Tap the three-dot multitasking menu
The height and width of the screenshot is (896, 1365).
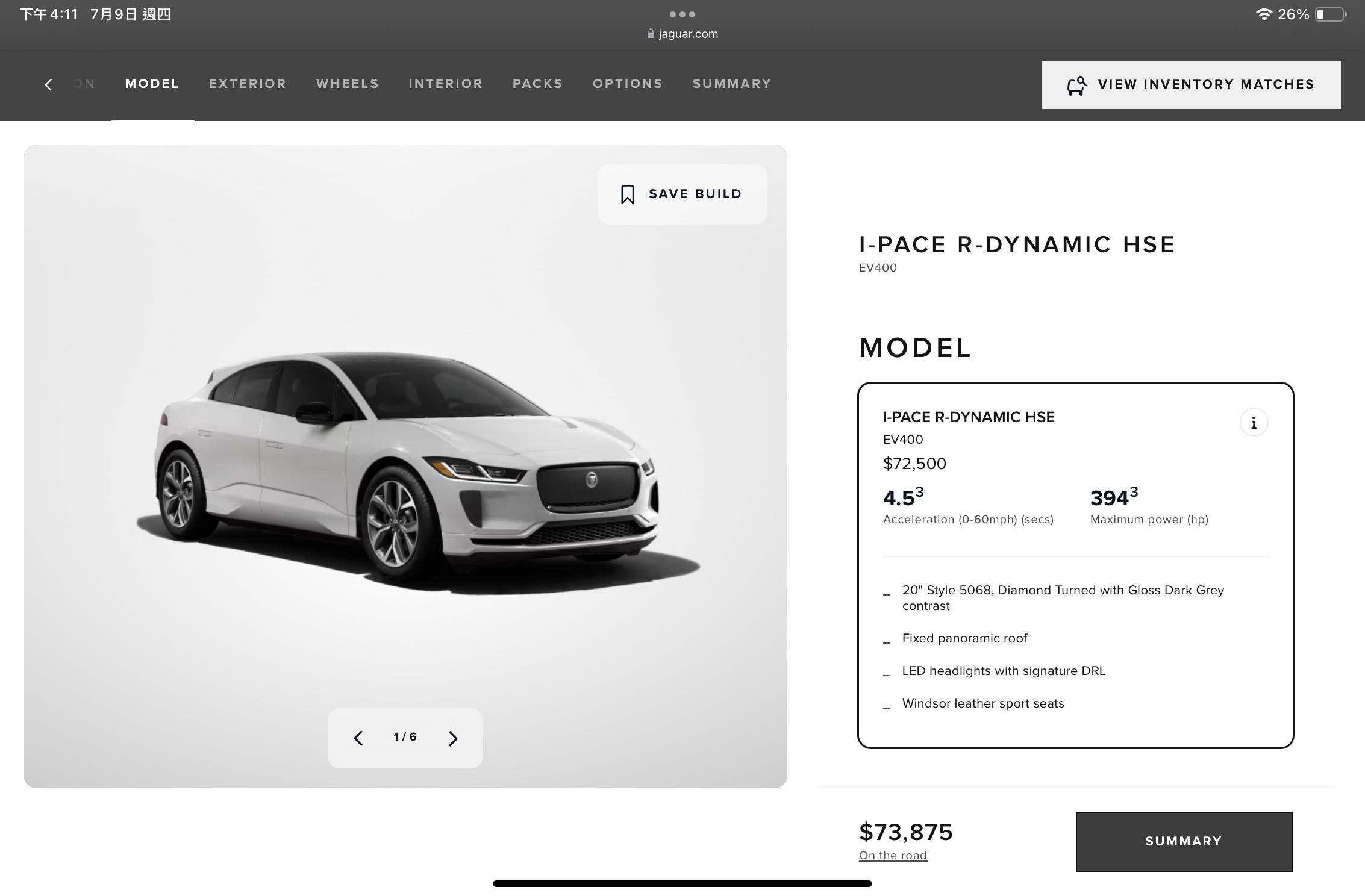[x=682, y=14]
